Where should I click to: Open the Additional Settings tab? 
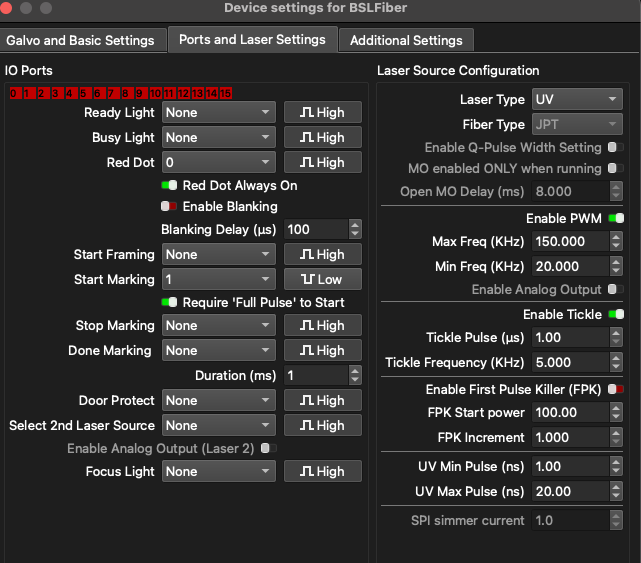pyautogui.click(x=405, y=41)
